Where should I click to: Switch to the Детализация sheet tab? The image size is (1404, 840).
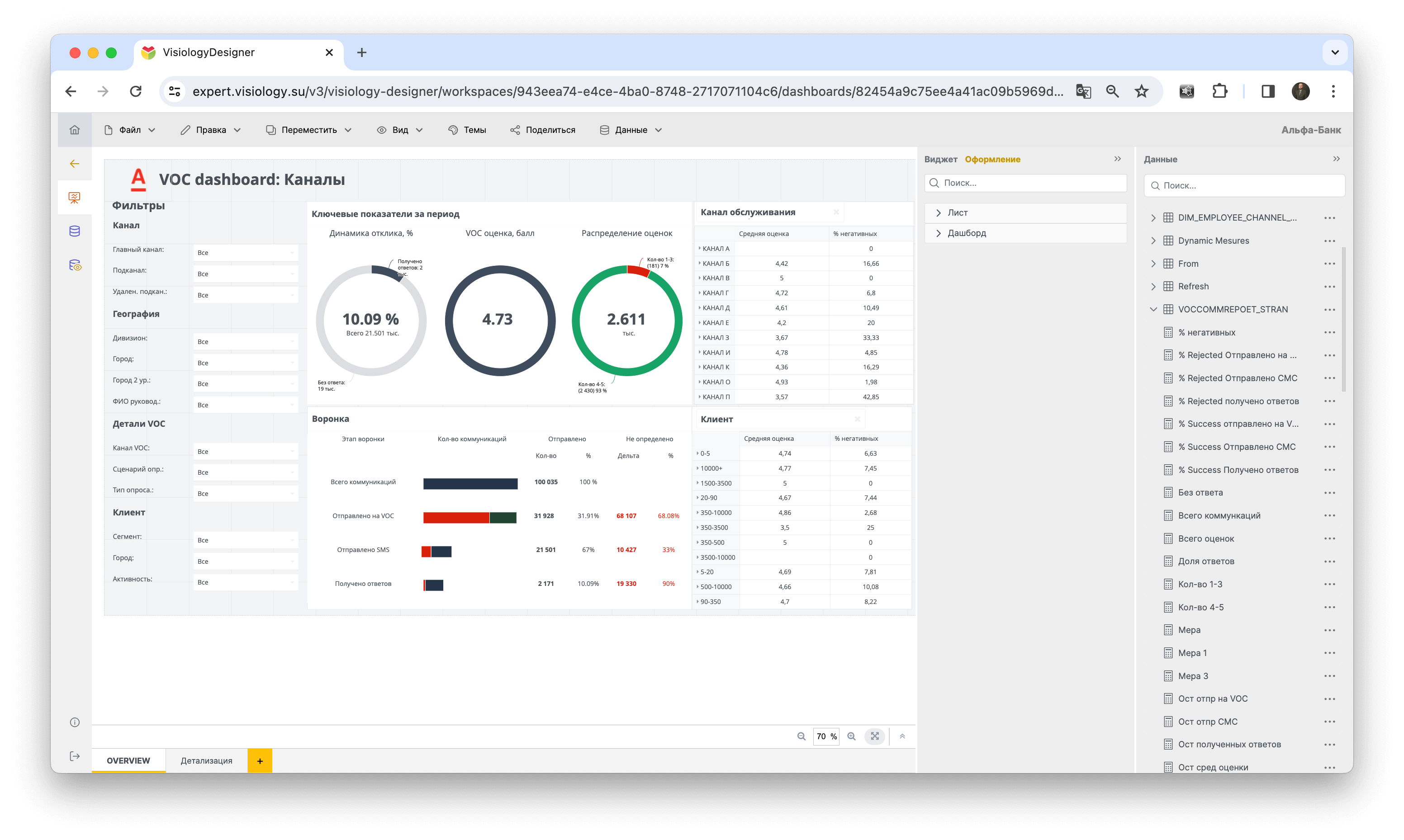click(206, 760)
